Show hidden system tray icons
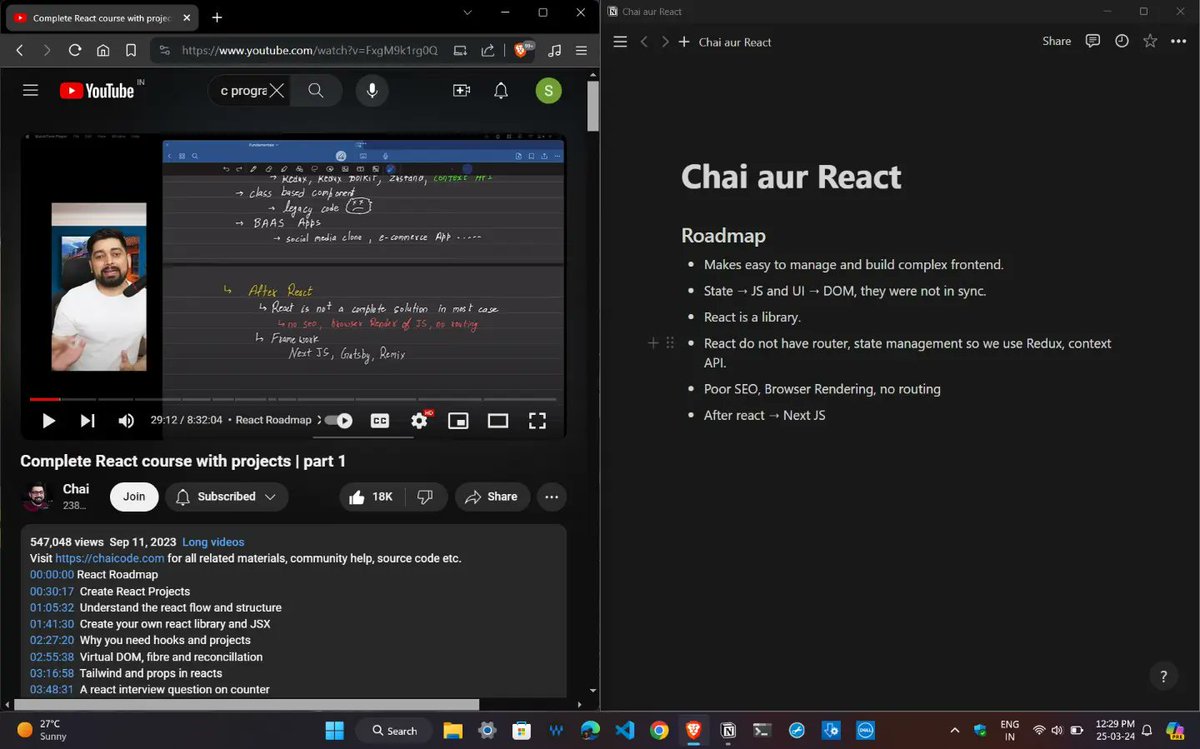 [954, 730]
